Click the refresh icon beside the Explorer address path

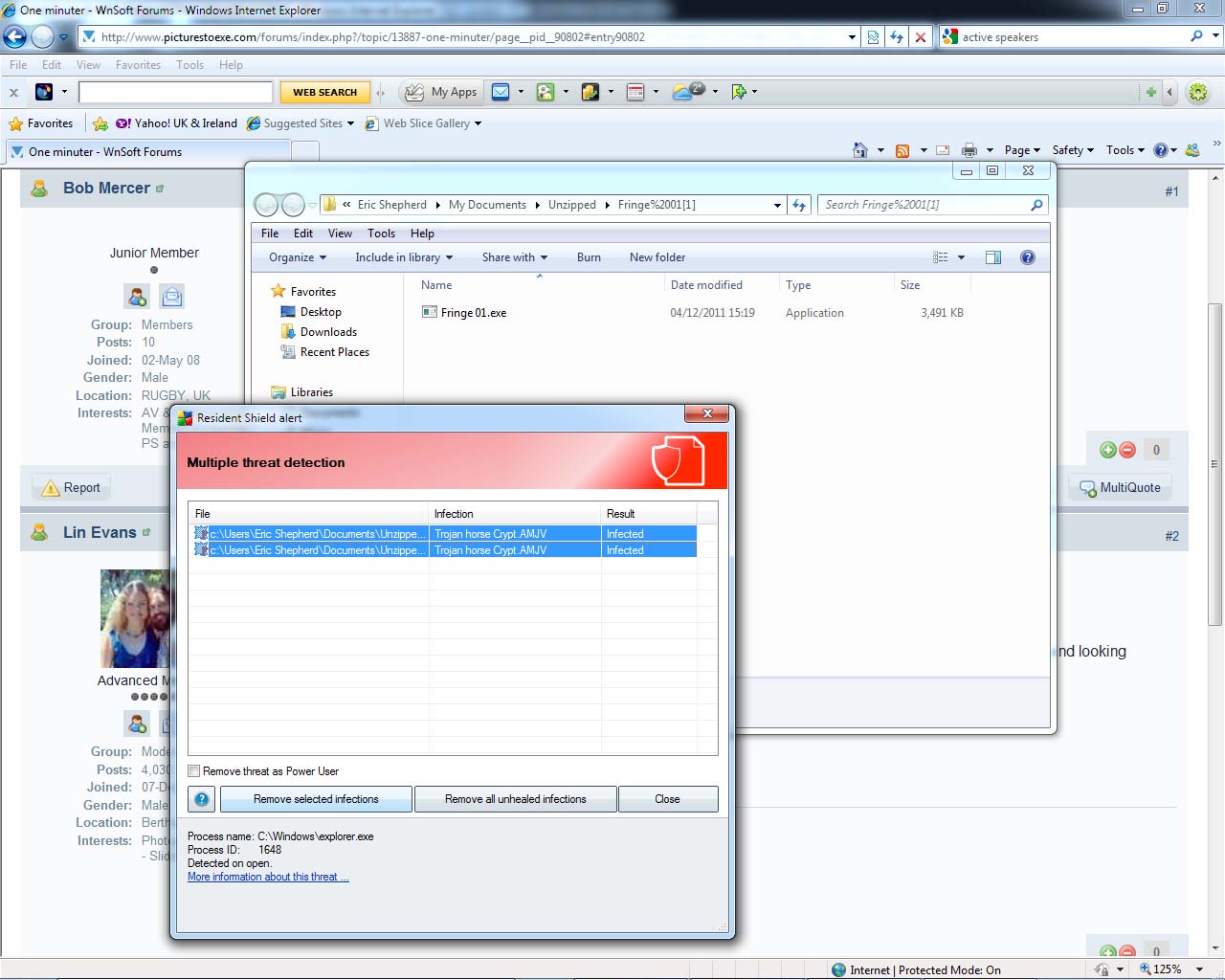pyautogui.click(x=799, y=205)
